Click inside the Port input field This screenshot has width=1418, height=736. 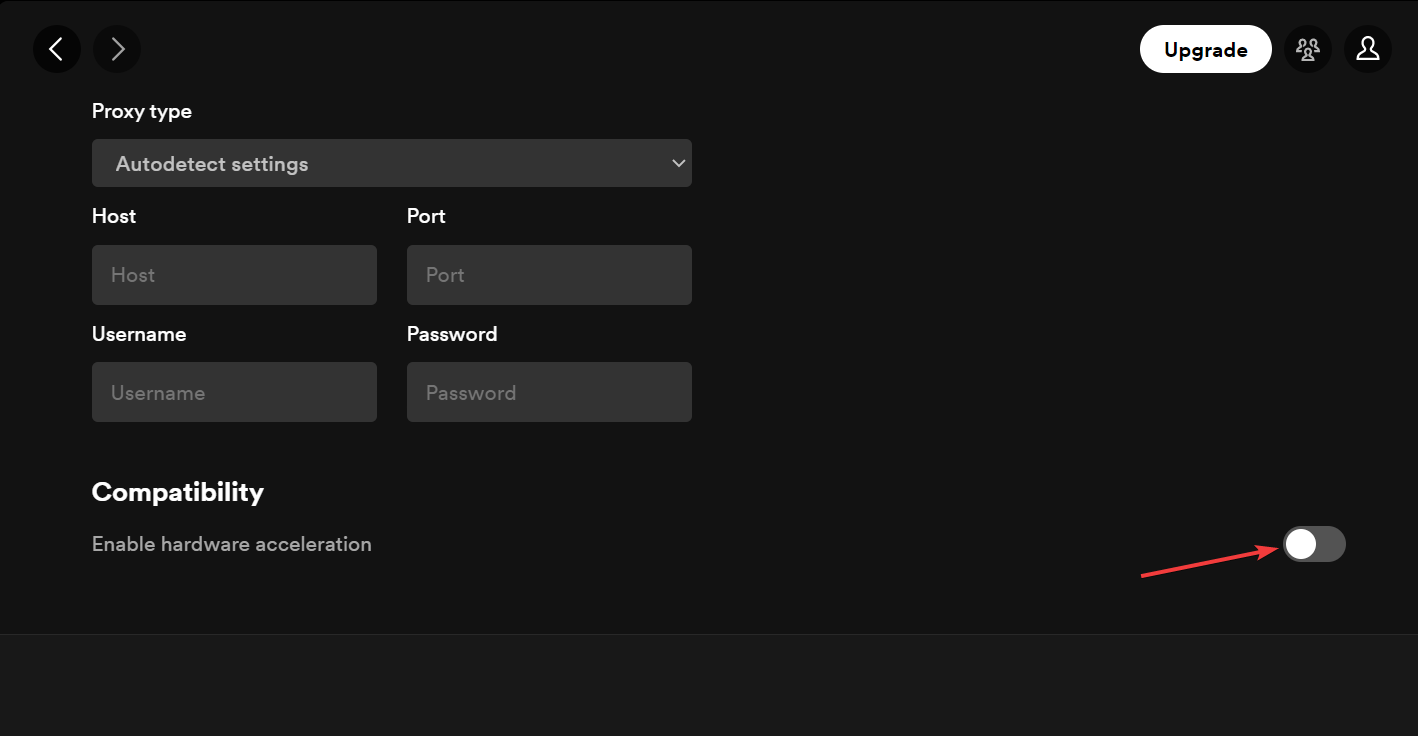click(x=549, y=274)
